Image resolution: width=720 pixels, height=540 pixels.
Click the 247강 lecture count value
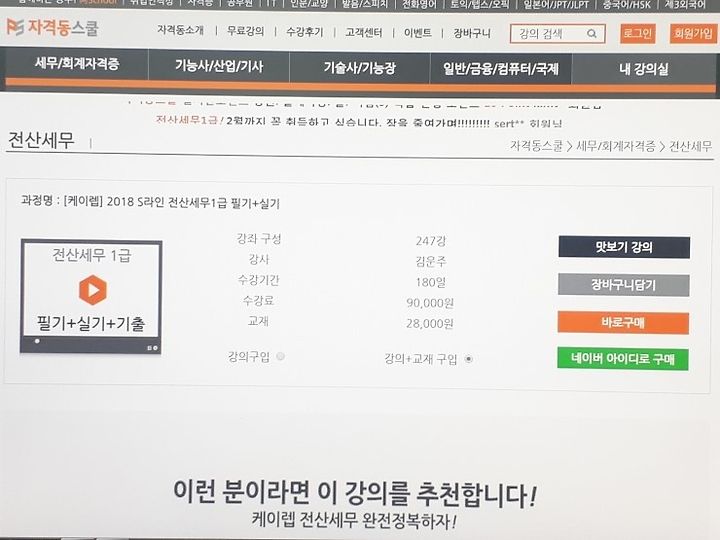(430, 241)
